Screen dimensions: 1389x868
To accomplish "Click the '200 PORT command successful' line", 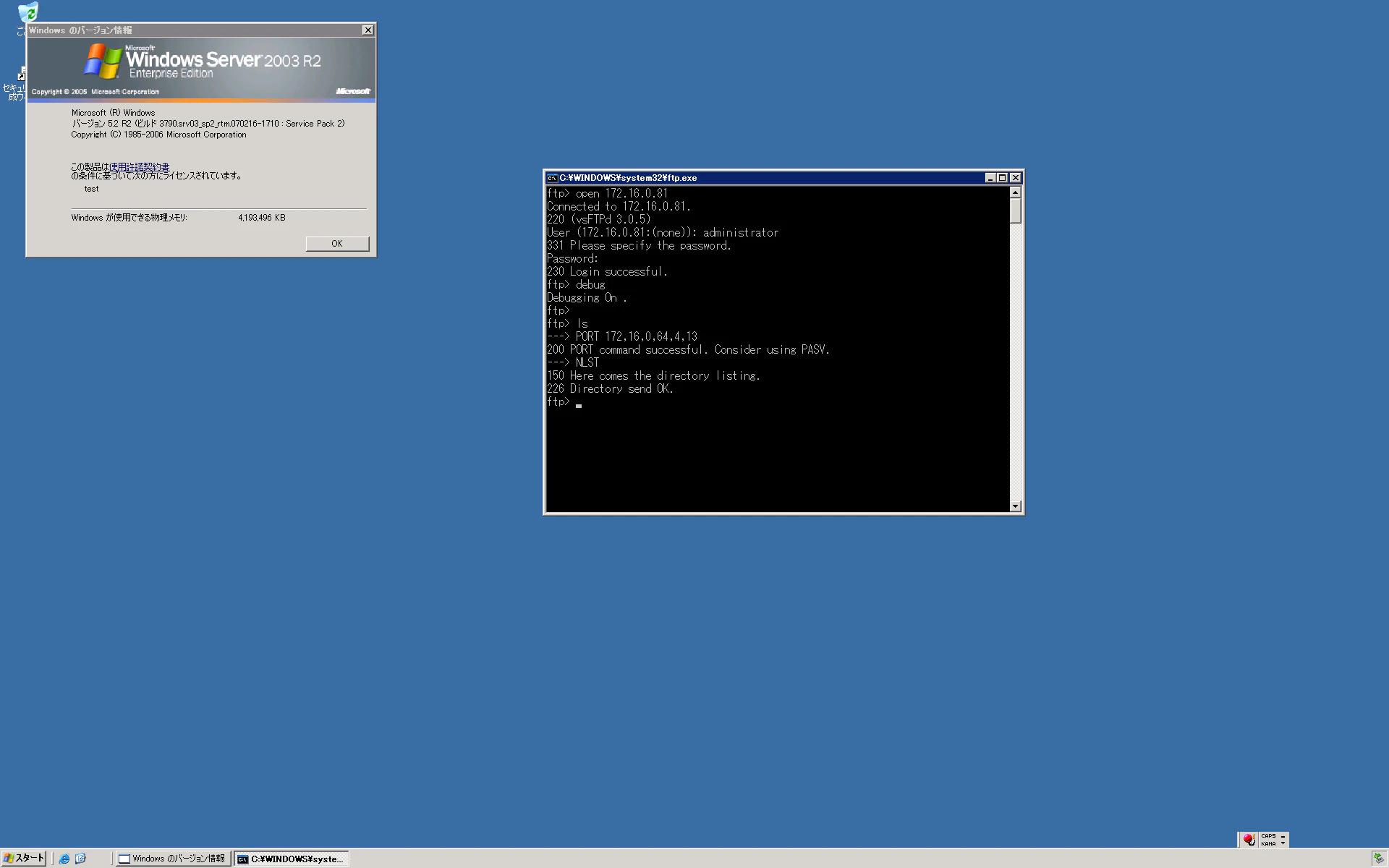I will 688,350.
